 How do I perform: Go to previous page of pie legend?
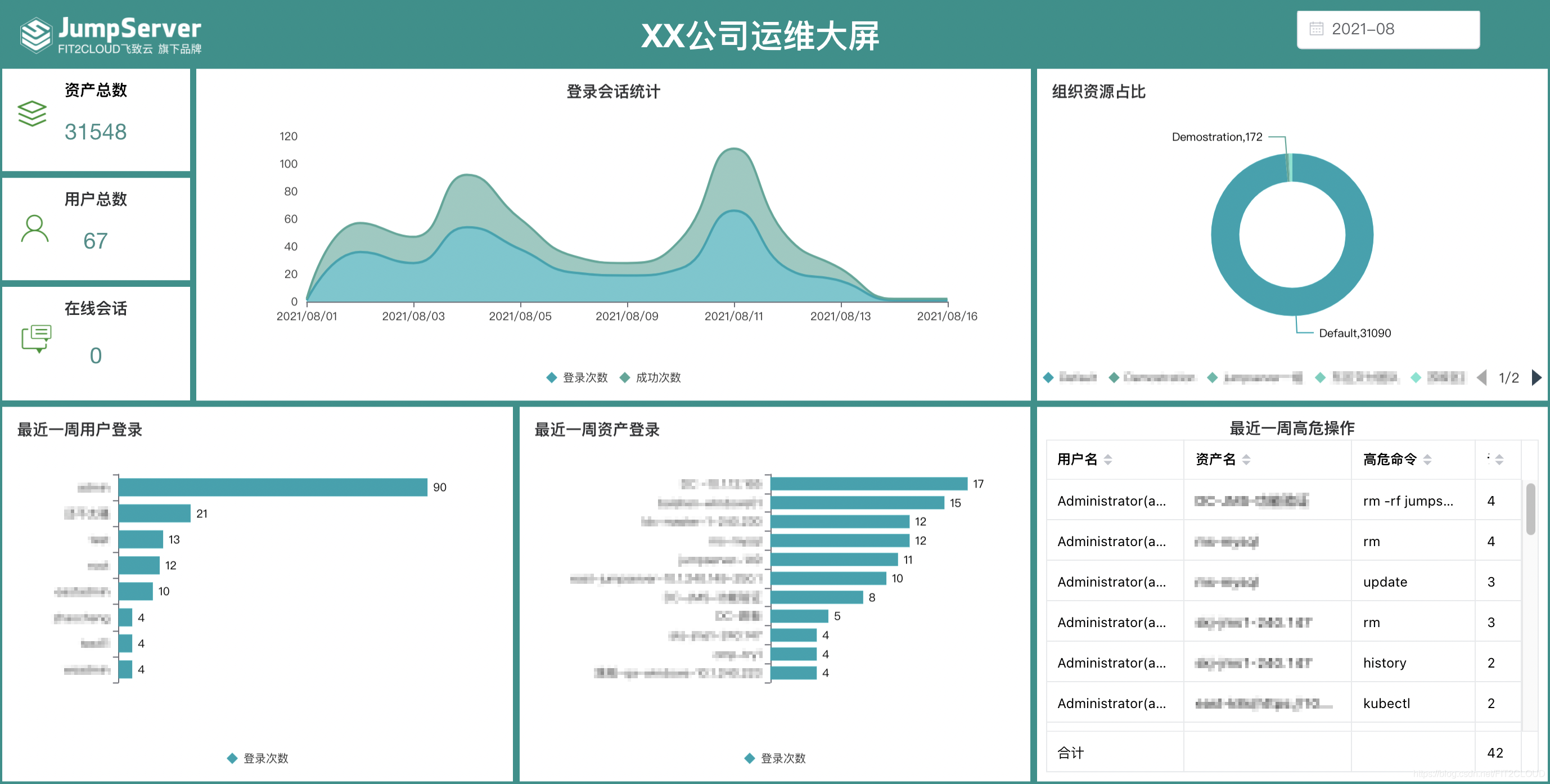pos(1482,377)
